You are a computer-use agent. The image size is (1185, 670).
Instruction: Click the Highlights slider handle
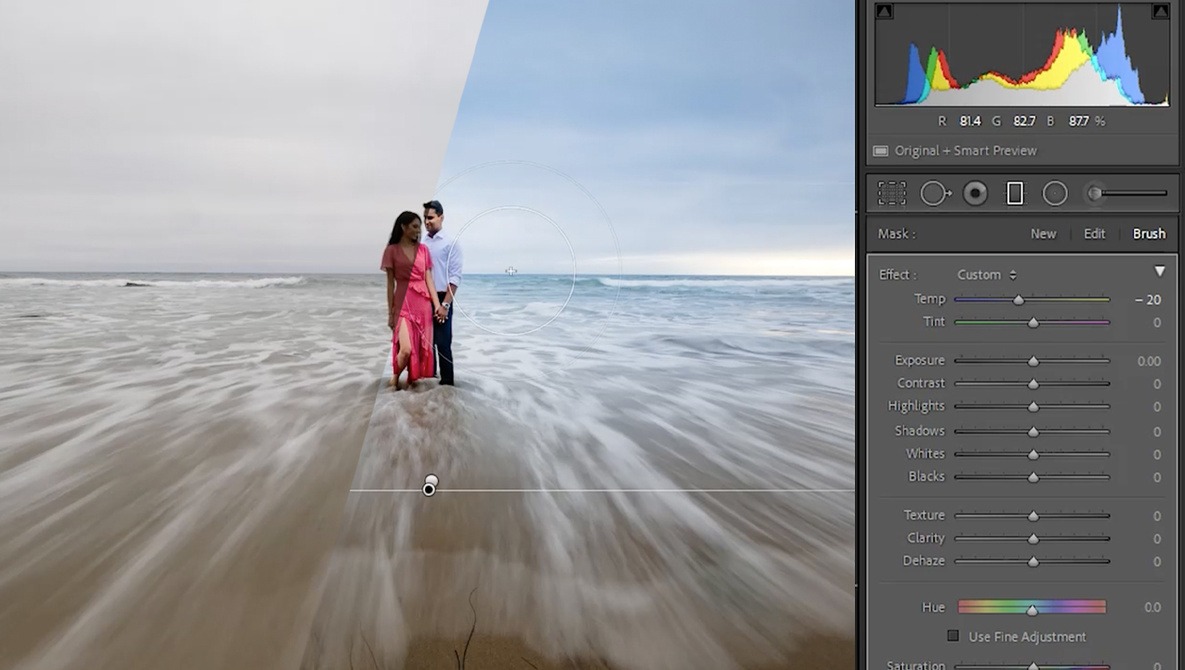pos(1033,406)
